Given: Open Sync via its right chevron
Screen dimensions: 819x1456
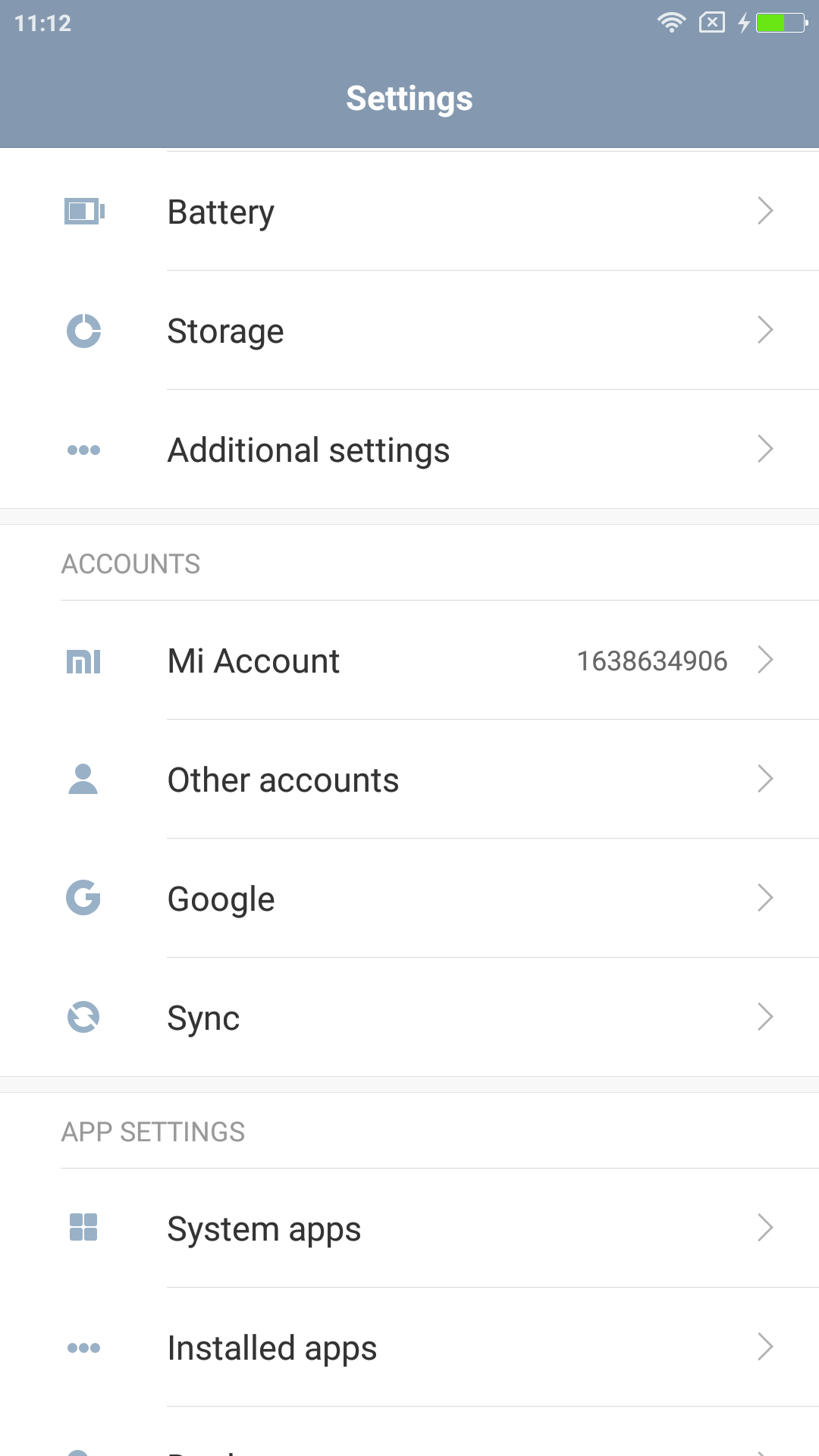Looking at the screenshot, I should pyautogui.click(x=765, y=1017).
